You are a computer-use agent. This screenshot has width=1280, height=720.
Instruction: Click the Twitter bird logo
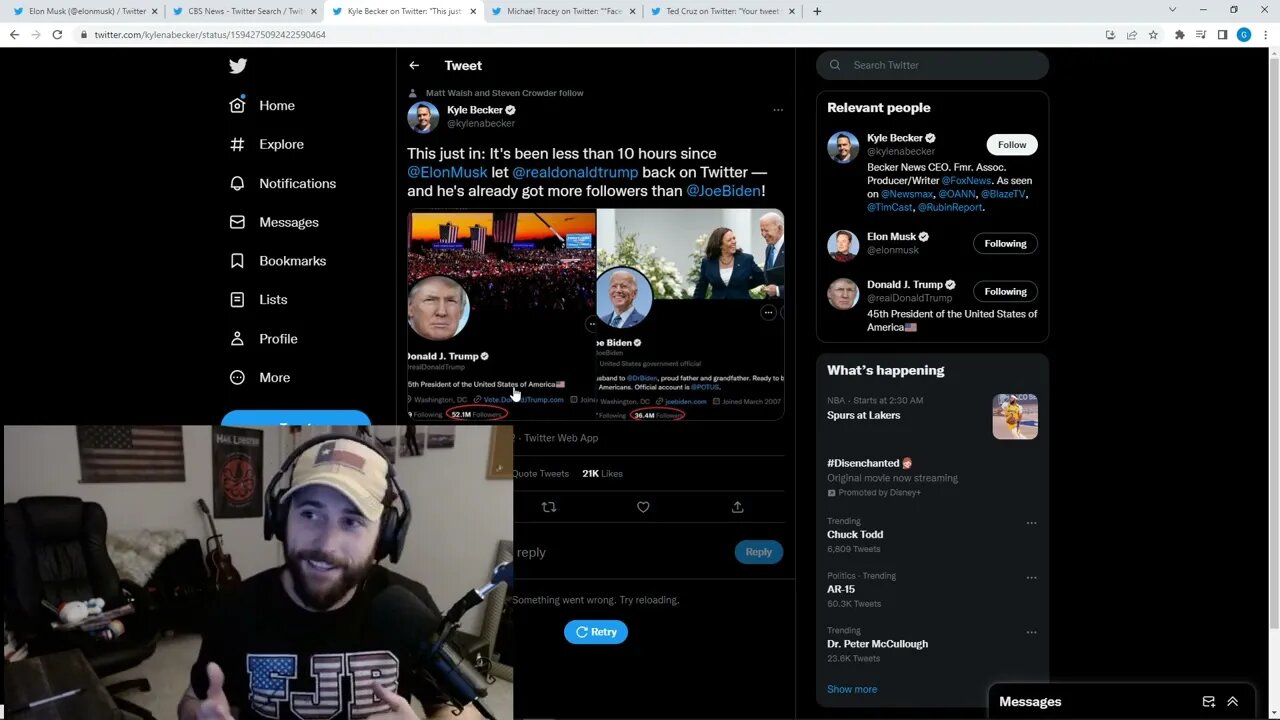(237, 66)
